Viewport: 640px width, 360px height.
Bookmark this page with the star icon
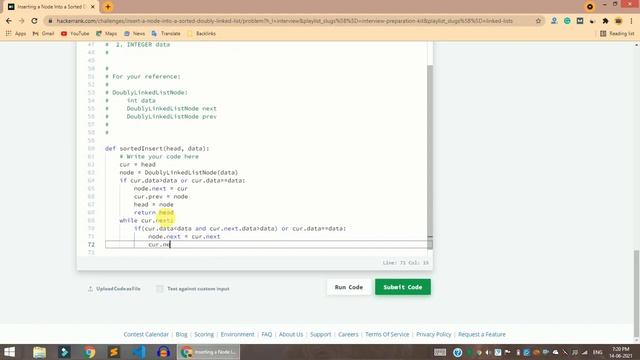538,21
